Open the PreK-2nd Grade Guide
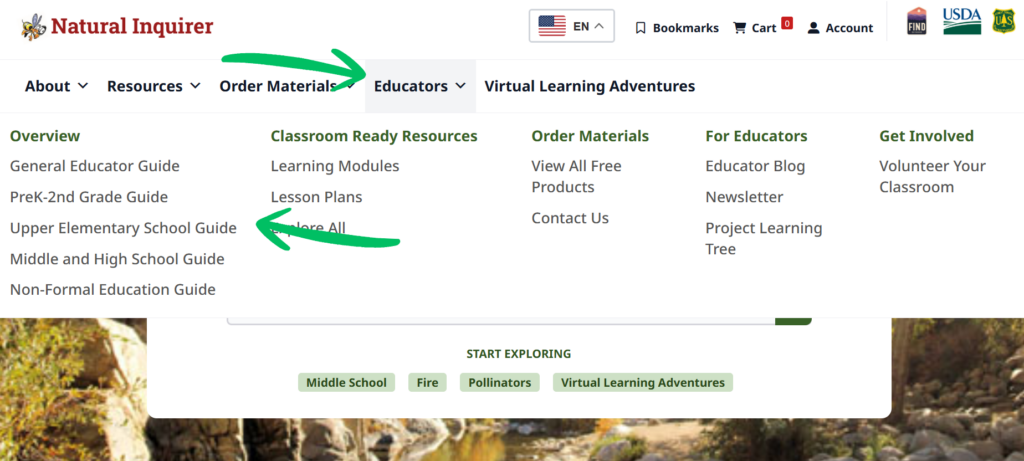The image size is (1024, 461). click(x=89, y=197)
